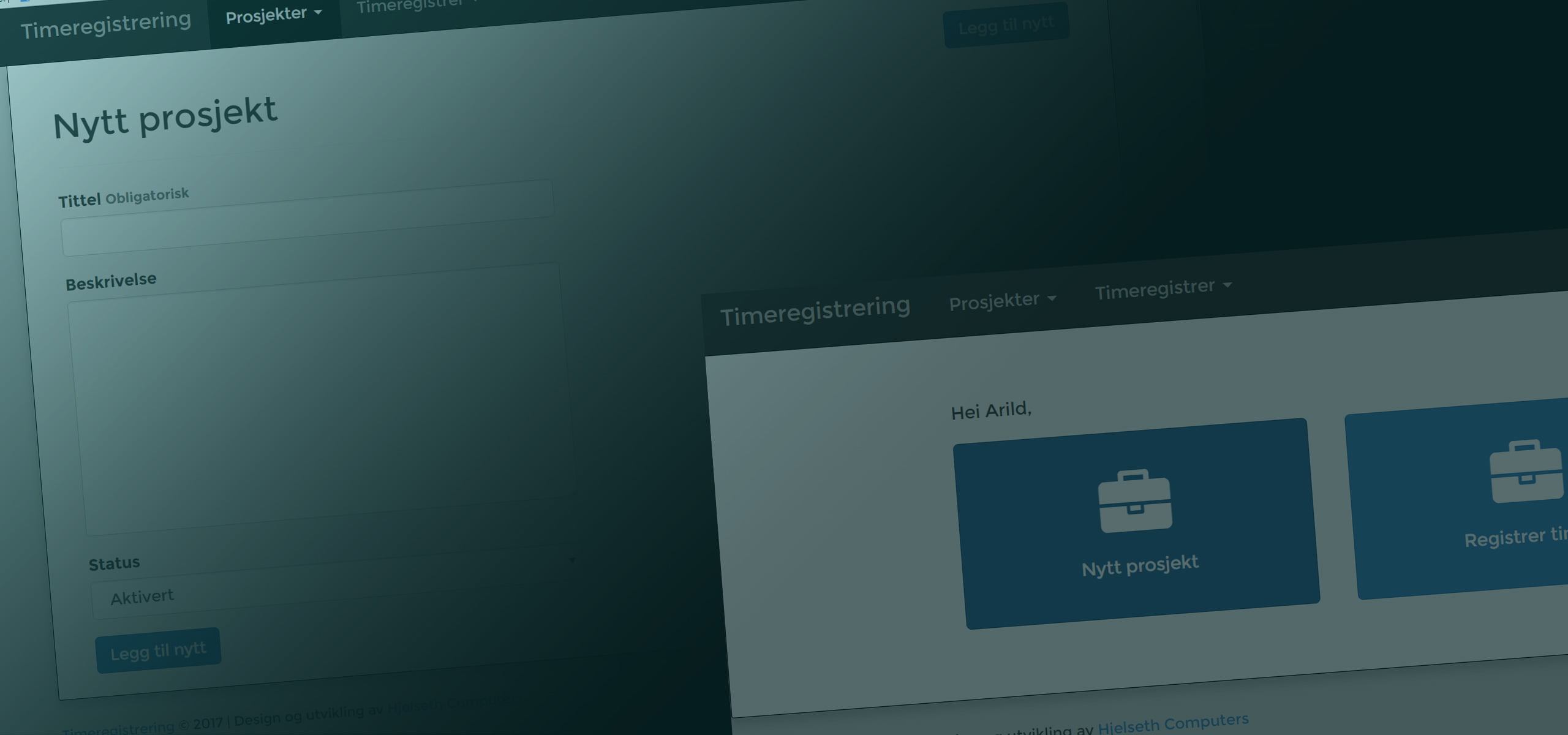Click Registrer tile label
1568x735 pixels.
[1515, 537]
